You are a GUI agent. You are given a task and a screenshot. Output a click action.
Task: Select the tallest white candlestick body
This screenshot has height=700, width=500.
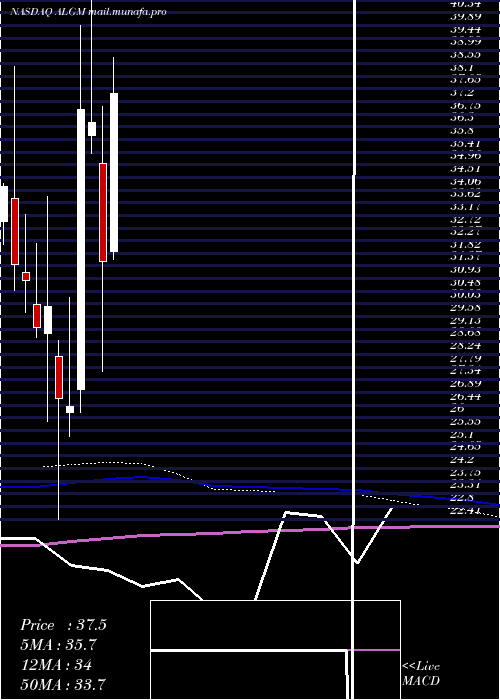point(81,250)
